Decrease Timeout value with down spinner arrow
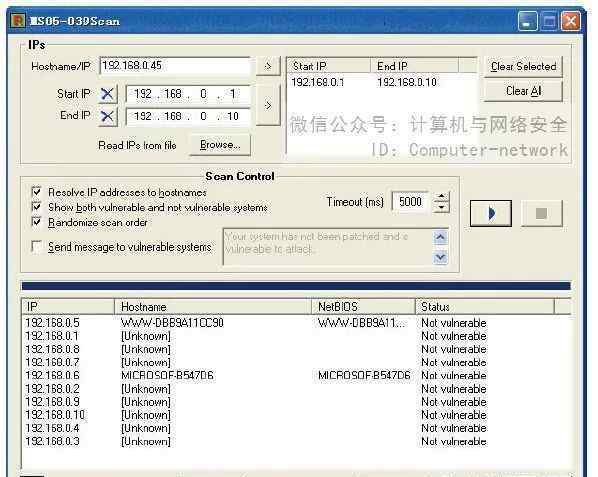 coord(442,207)
